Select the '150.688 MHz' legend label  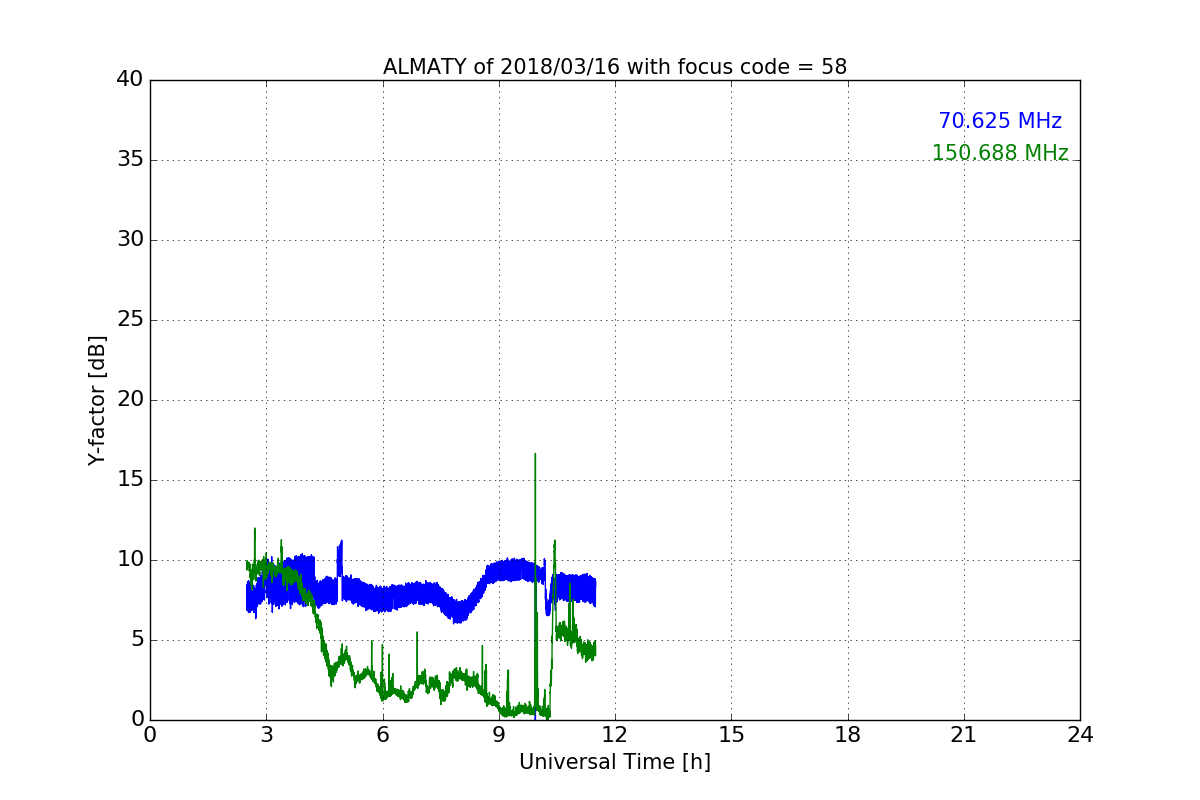1000,153
